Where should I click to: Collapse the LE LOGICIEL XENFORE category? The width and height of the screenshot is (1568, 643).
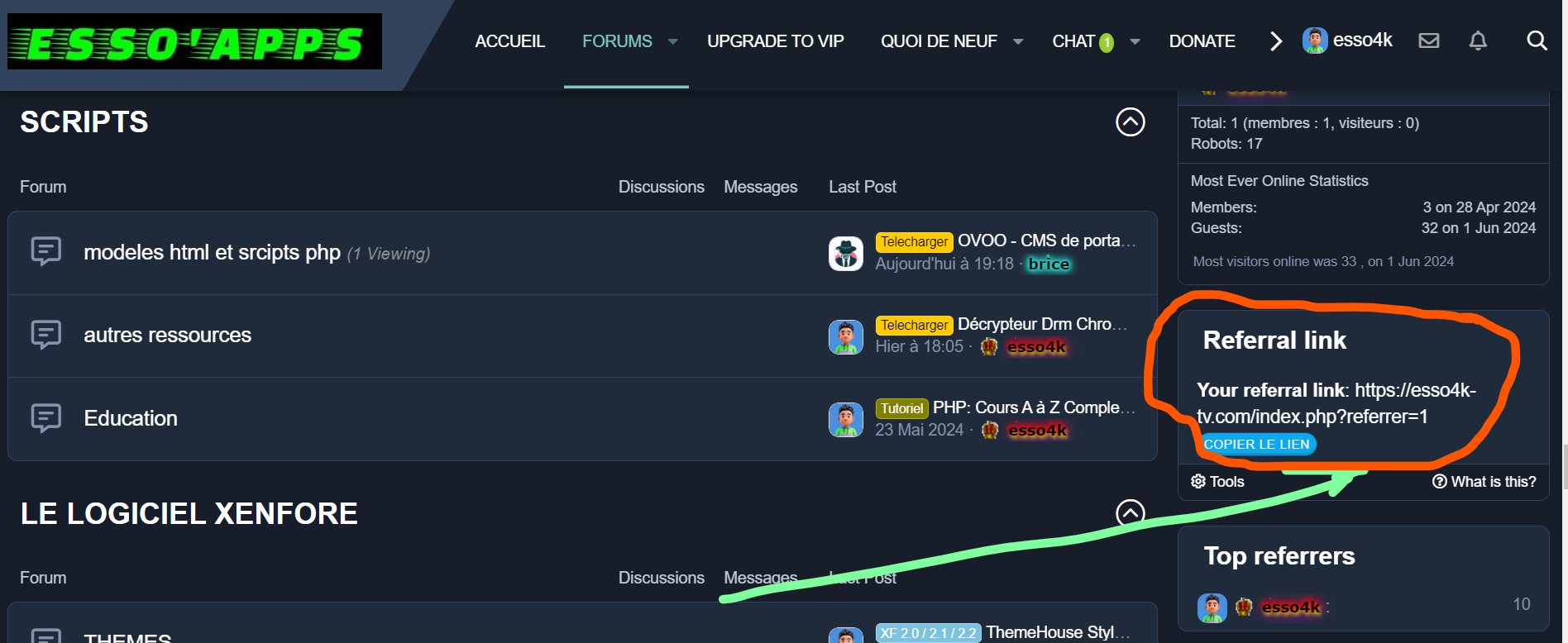tap(1130, 513)
